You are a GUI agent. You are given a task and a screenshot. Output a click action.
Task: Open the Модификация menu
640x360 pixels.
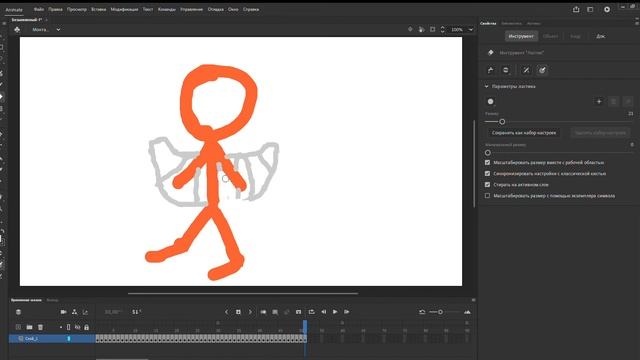[x=124, y=9]
